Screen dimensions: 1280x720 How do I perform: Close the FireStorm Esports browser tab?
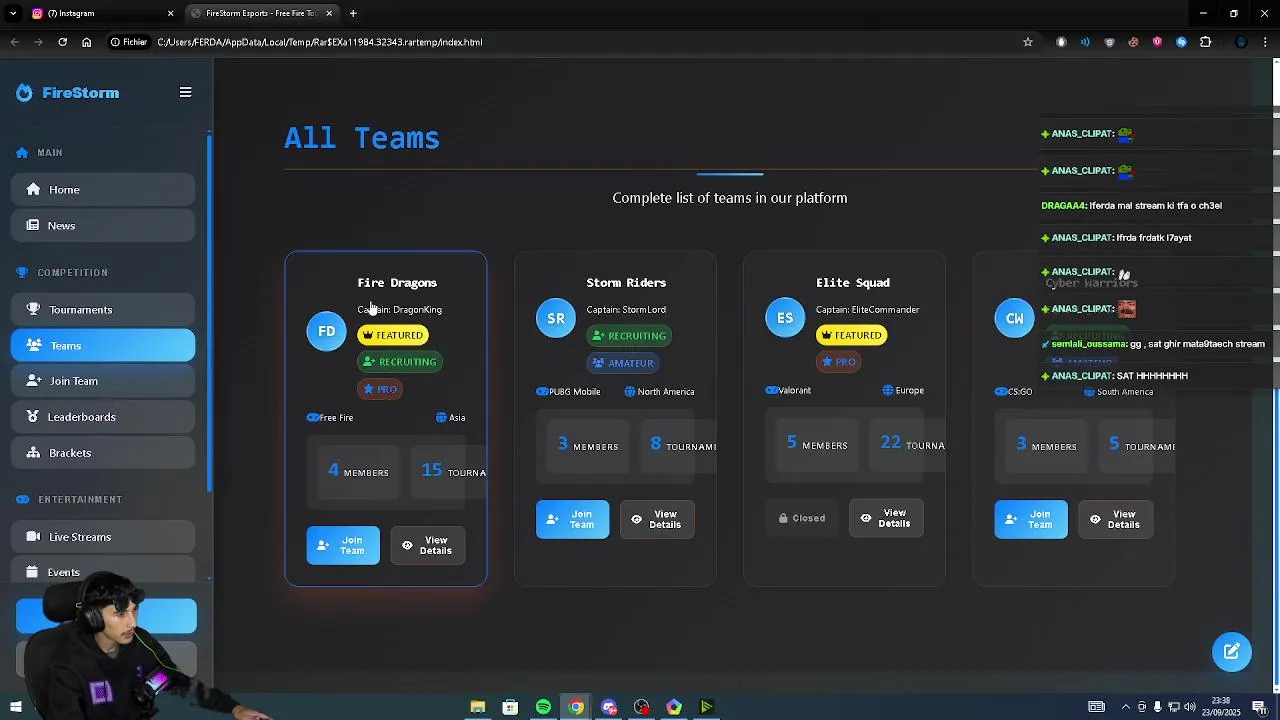click(x=329, y=13)
